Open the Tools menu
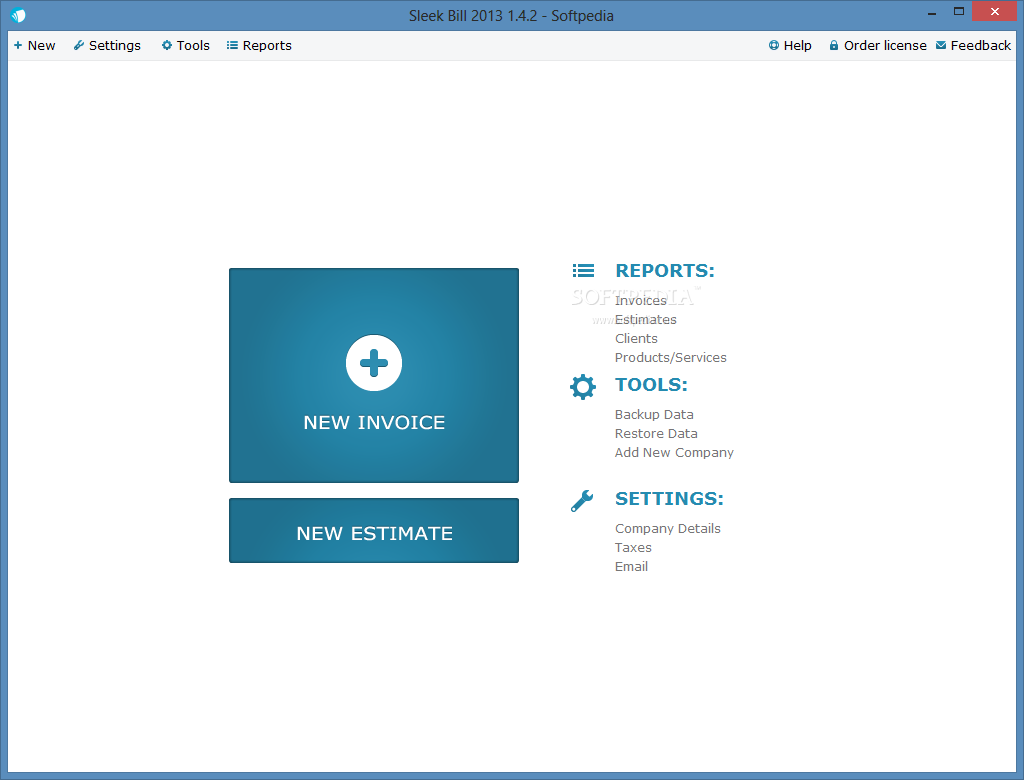 pos(185,46)
